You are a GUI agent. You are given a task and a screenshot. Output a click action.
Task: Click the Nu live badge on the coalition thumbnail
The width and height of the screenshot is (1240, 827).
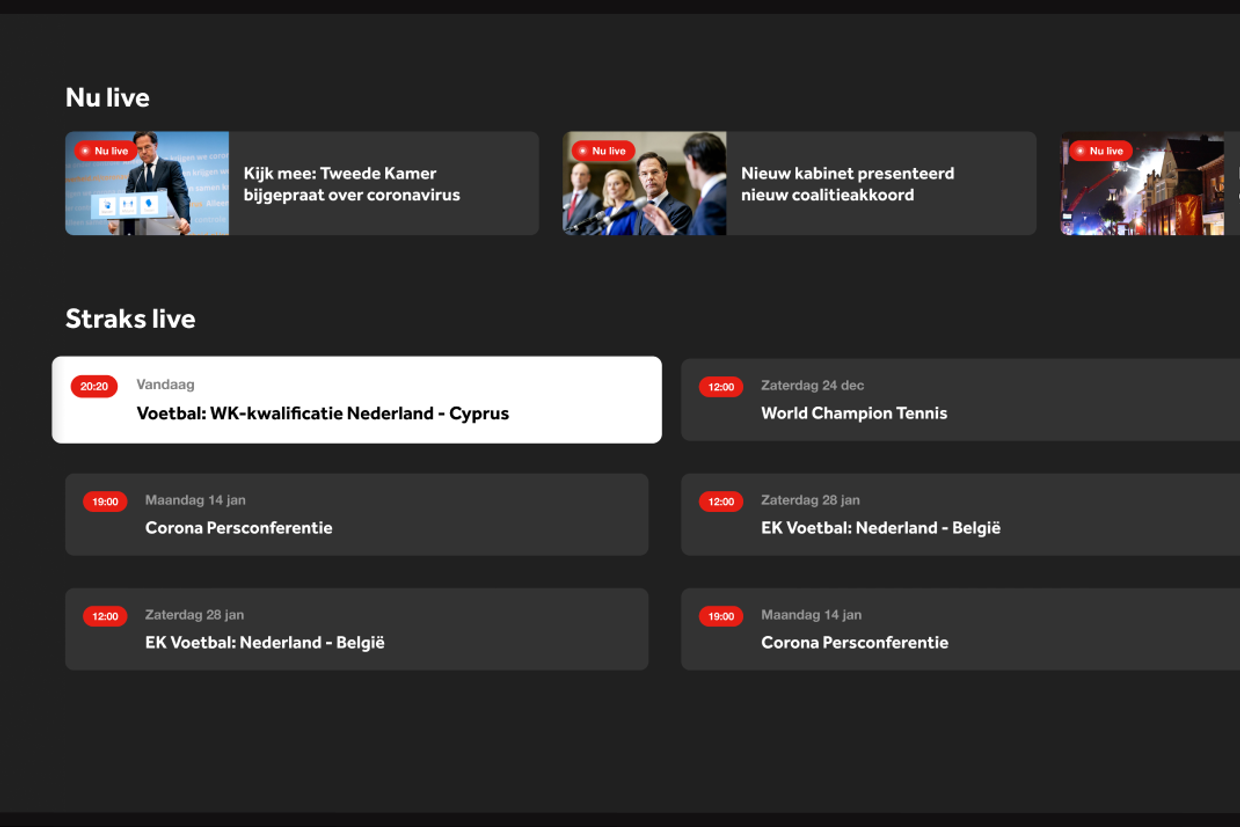coord(602,151)
